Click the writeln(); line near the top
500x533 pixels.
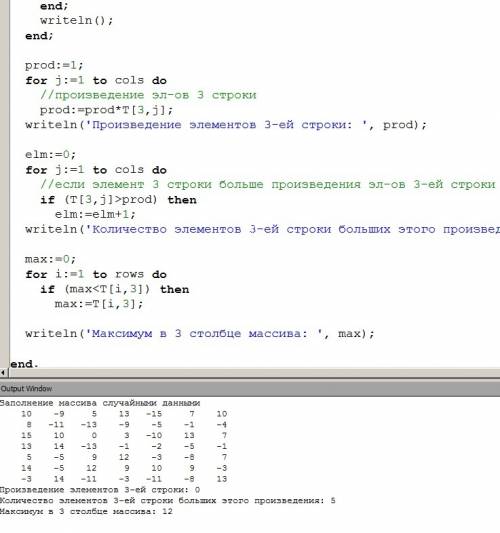point(76,20)
